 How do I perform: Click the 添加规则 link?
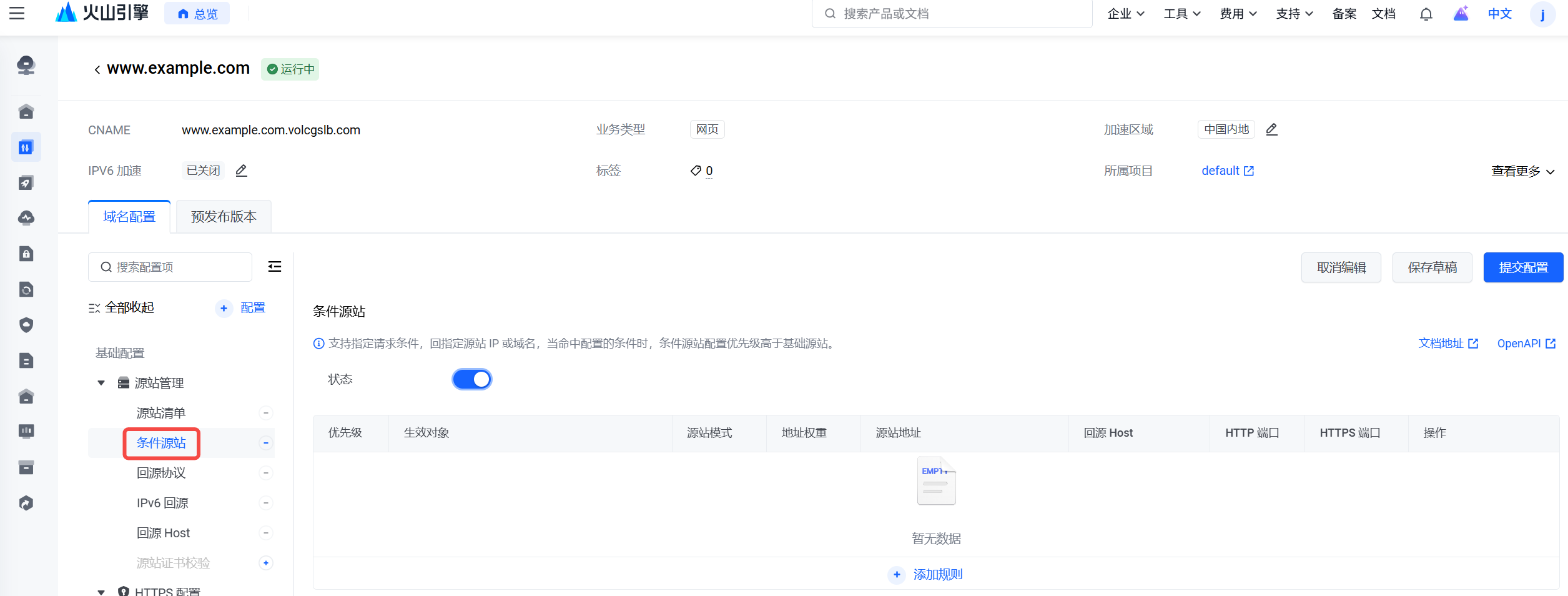pyautogui.click(x=937, y=574)
